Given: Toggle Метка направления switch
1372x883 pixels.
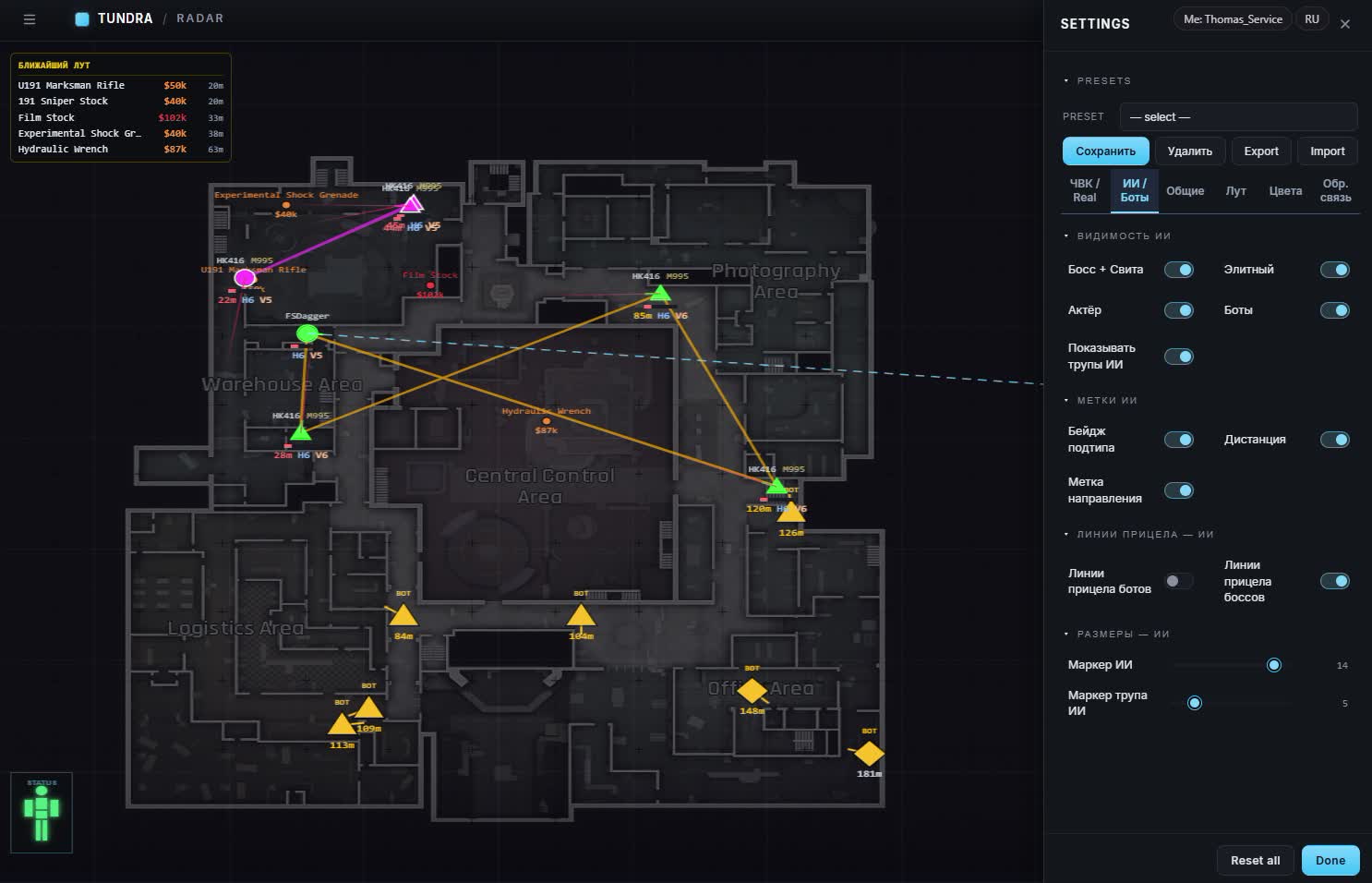Looking at the screenshot, I should (1179, 490).
